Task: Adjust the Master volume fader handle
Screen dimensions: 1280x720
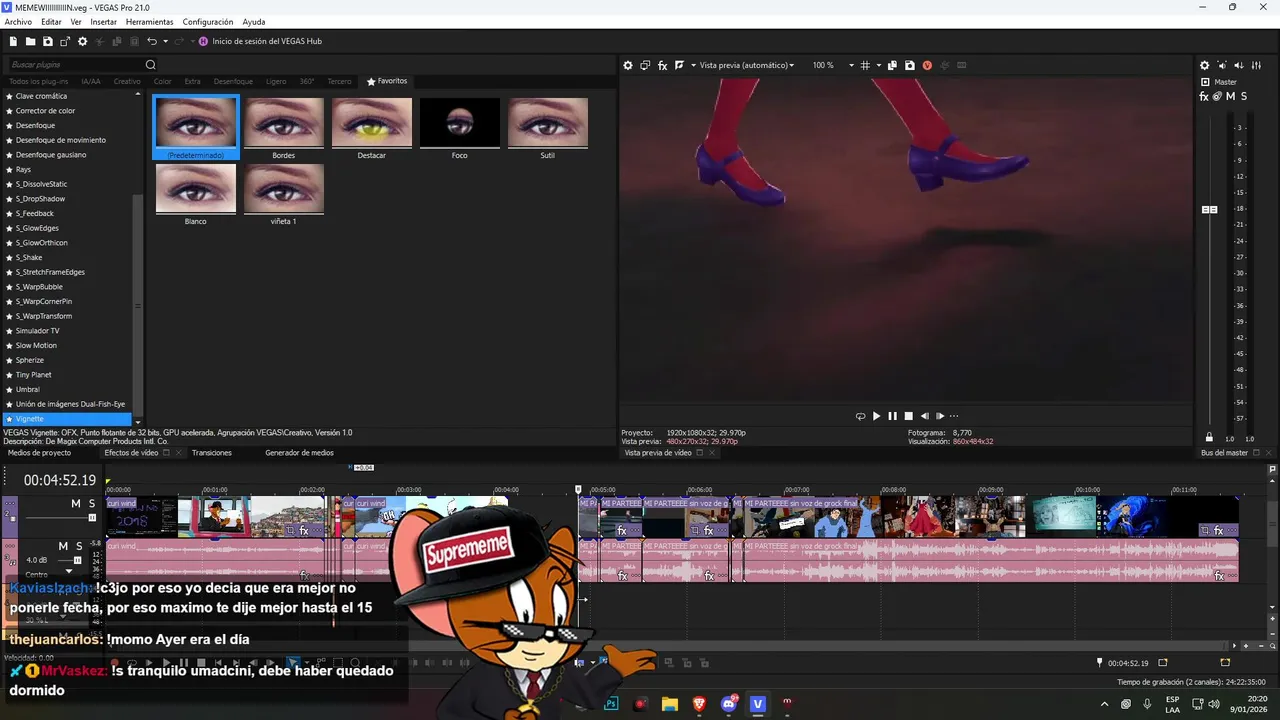Action: tap(1209, 209)
